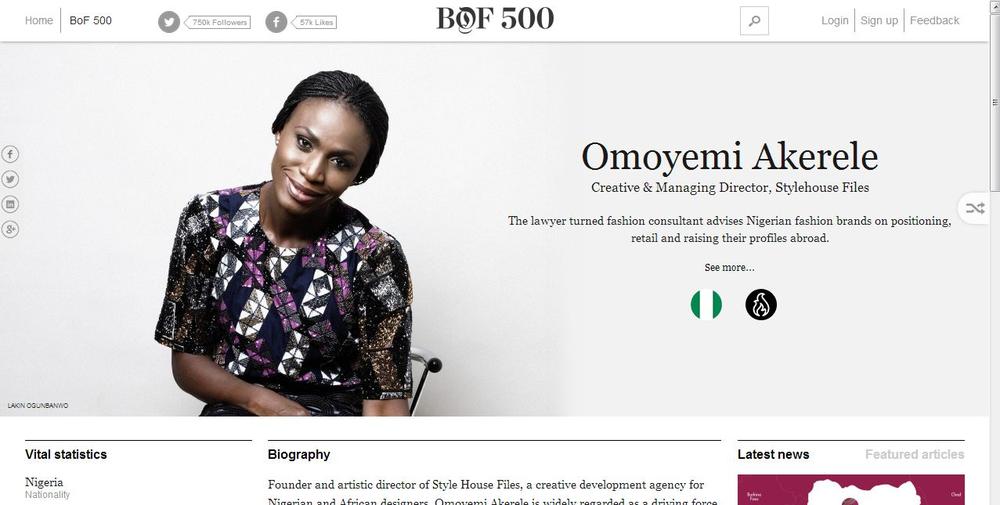Open the latest news map thumbnail
1000x505 pixels.
(x=851, y=490)
